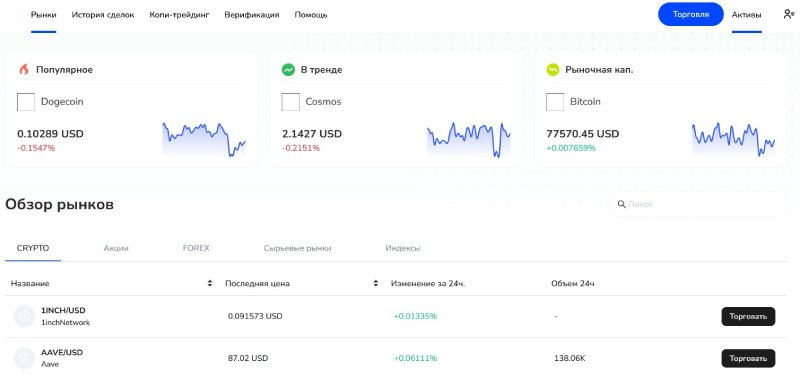Click the +0.06111% 24h change
800x377 pixels.
(415, 358)
